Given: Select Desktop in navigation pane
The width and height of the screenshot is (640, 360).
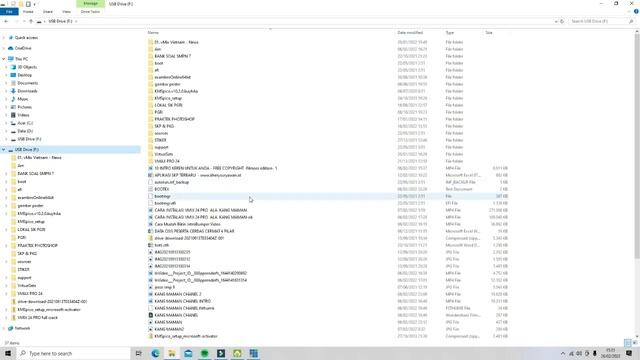Looking at the screenshot, I should (x=24, y=75).
